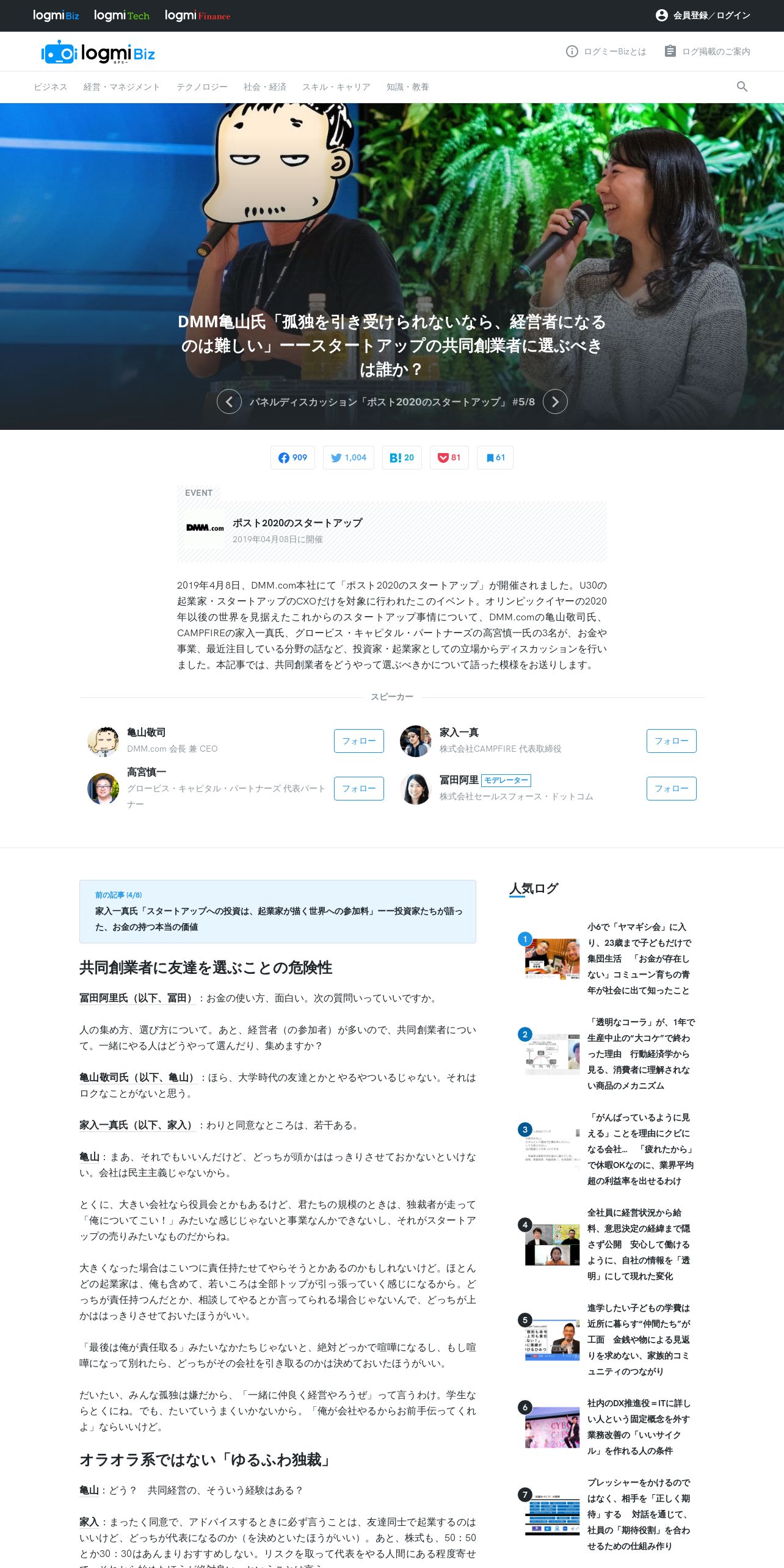
Task: Share on Twitter button showing 1,004
Action: [348, 457]
